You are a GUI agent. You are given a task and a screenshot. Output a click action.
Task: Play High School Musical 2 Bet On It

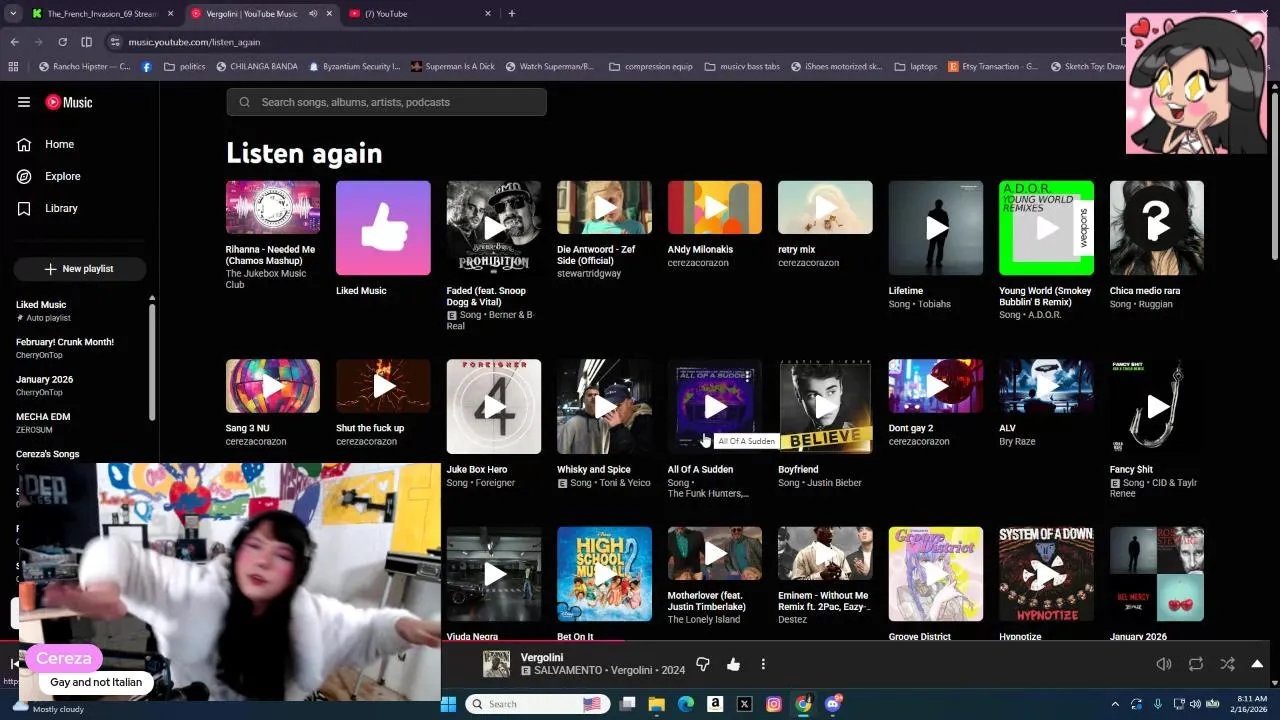tap(604, 574)
